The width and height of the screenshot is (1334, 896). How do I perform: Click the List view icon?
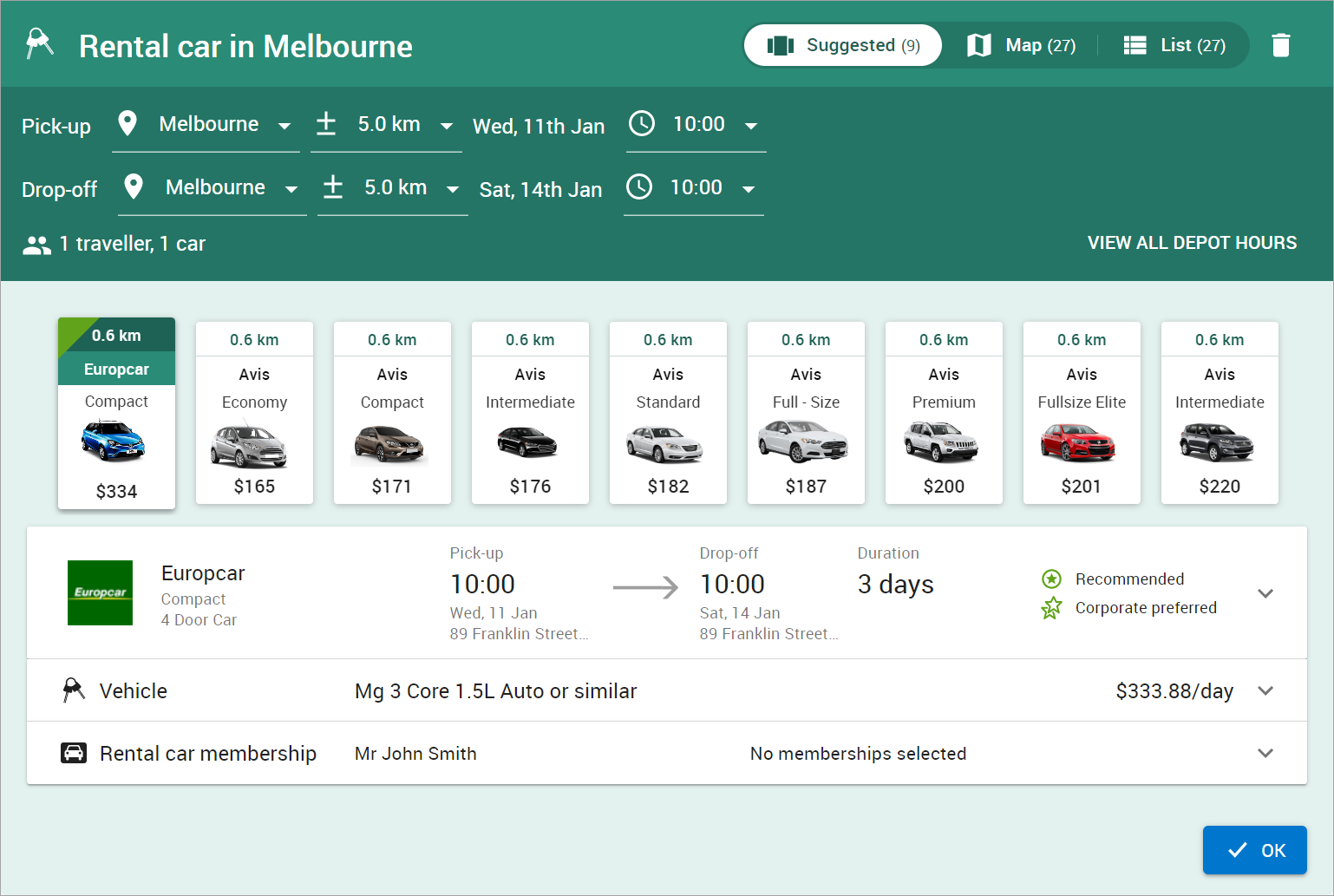click(1135, 45)
